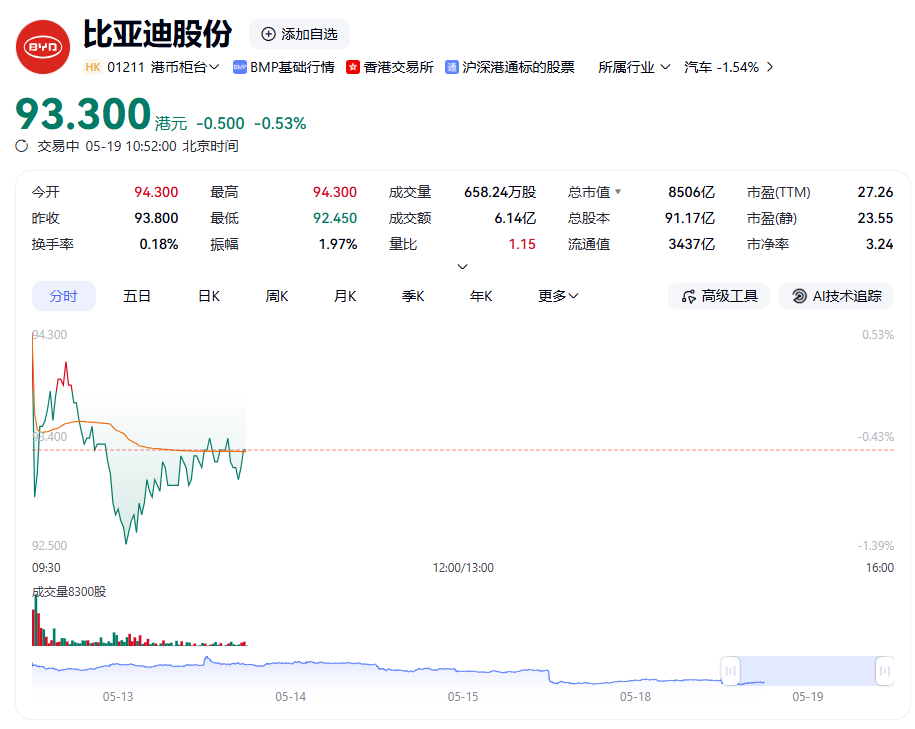Open the 更多 chart period dropdown

point(558,297)
